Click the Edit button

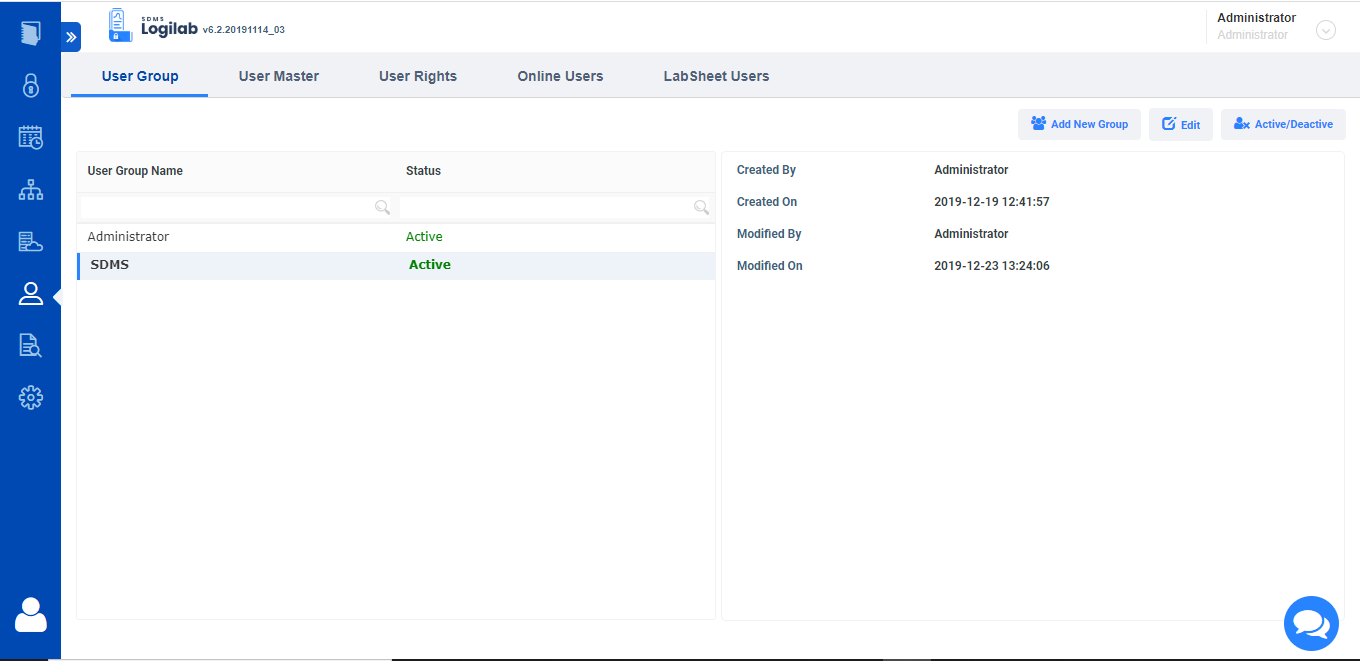1181,123
